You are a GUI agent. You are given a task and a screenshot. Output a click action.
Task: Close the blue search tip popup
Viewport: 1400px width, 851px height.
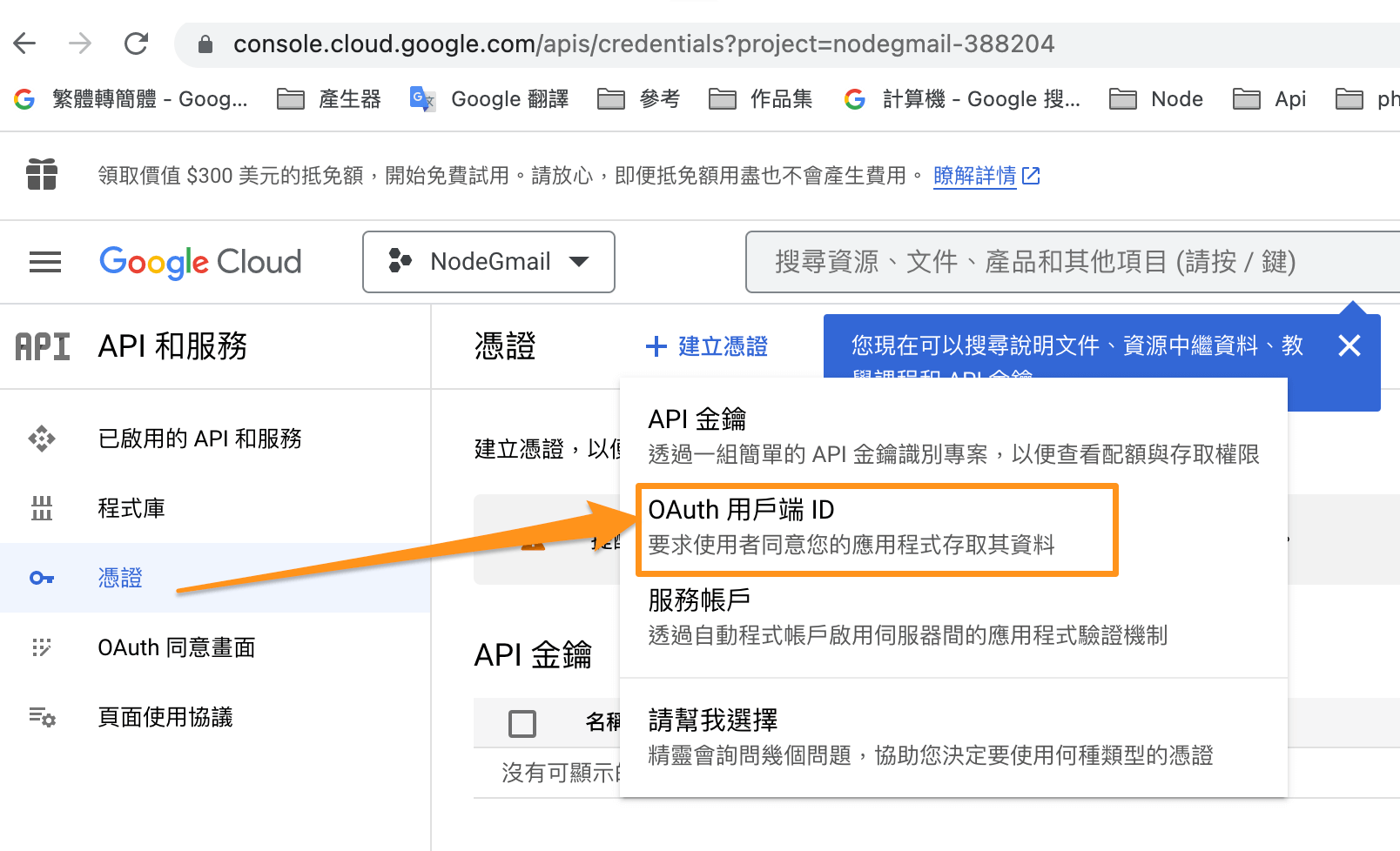coord(1349,346)
